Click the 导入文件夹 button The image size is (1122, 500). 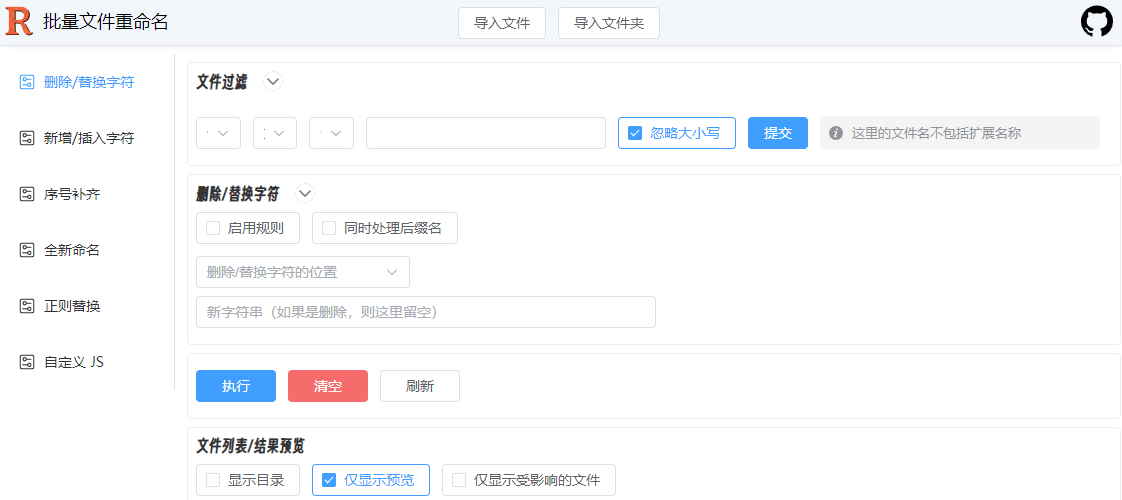point(608,23)
